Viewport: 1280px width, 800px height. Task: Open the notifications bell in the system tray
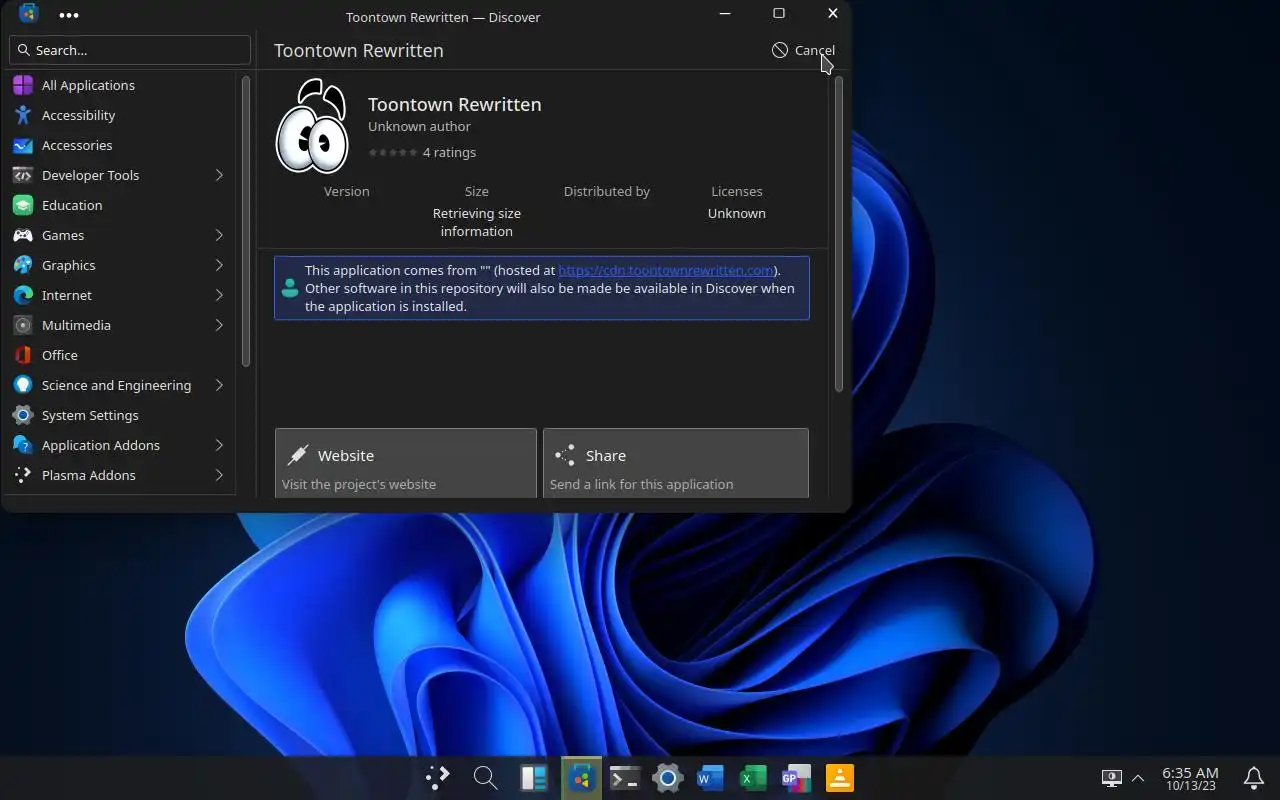[1253, 778]
